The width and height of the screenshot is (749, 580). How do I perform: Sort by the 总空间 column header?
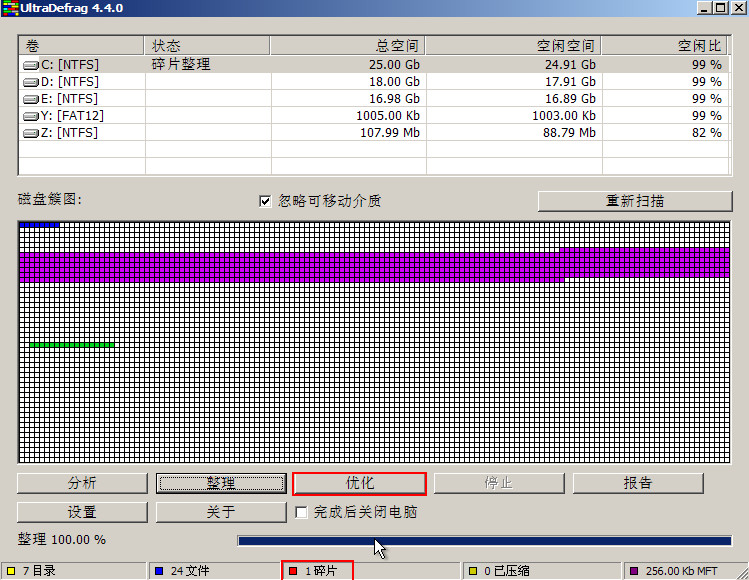[347, 46]
